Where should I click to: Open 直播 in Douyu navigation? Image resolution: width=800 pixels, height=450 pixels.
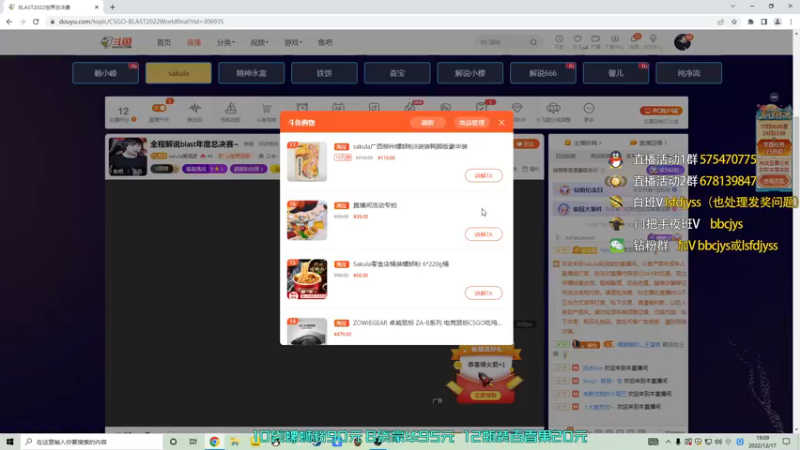point(194,42)
